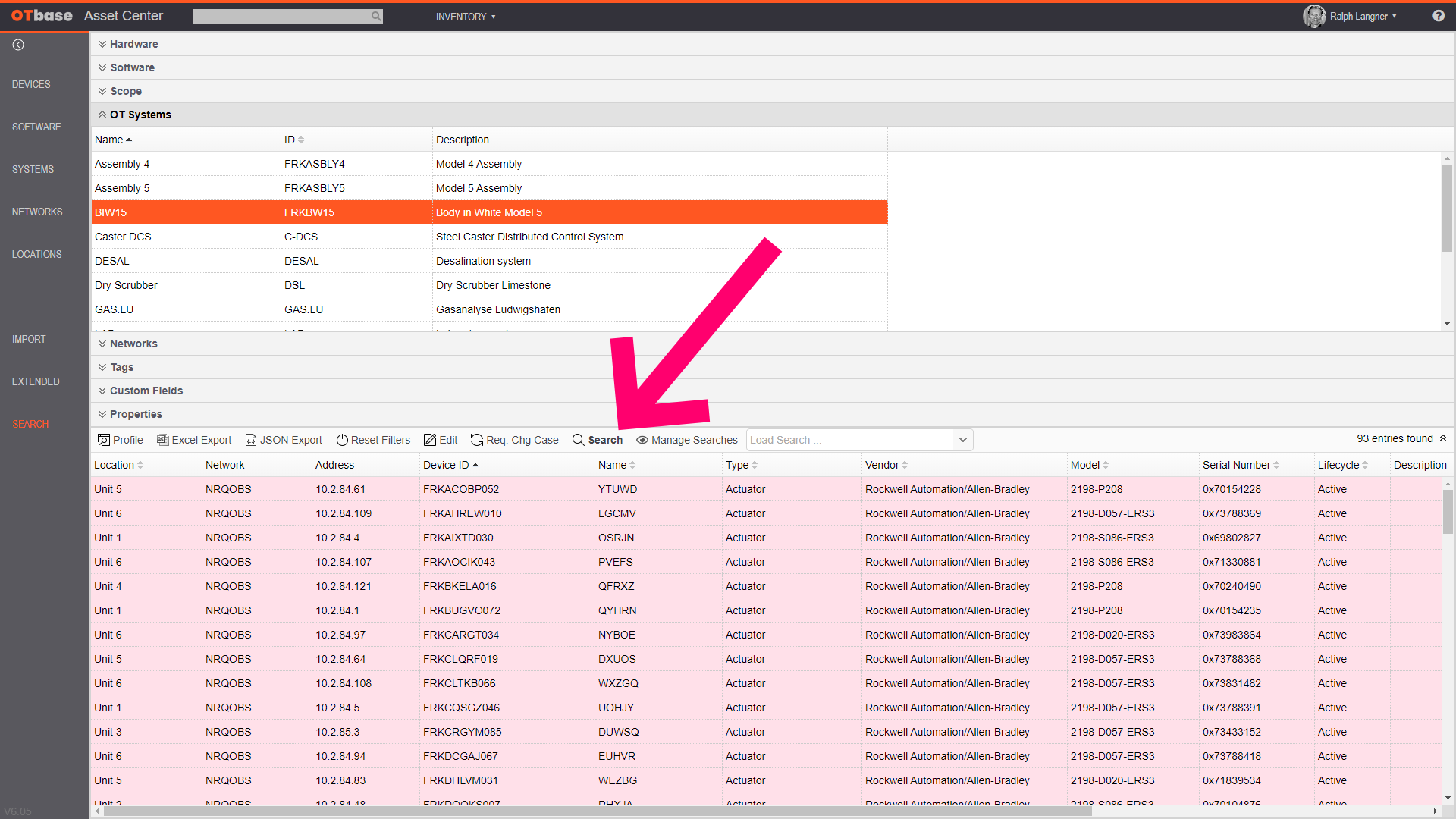Click the help question mark icon
Viewport: 1456px width, 819px height.
(1439, 16)
